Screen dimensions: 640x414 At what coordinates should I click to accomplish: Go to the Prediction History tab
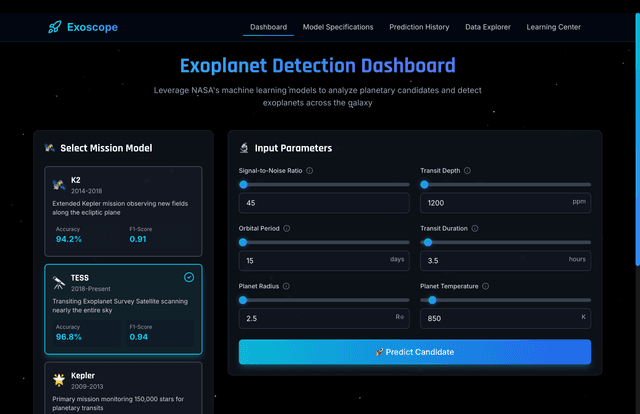[x=419, y=27]
